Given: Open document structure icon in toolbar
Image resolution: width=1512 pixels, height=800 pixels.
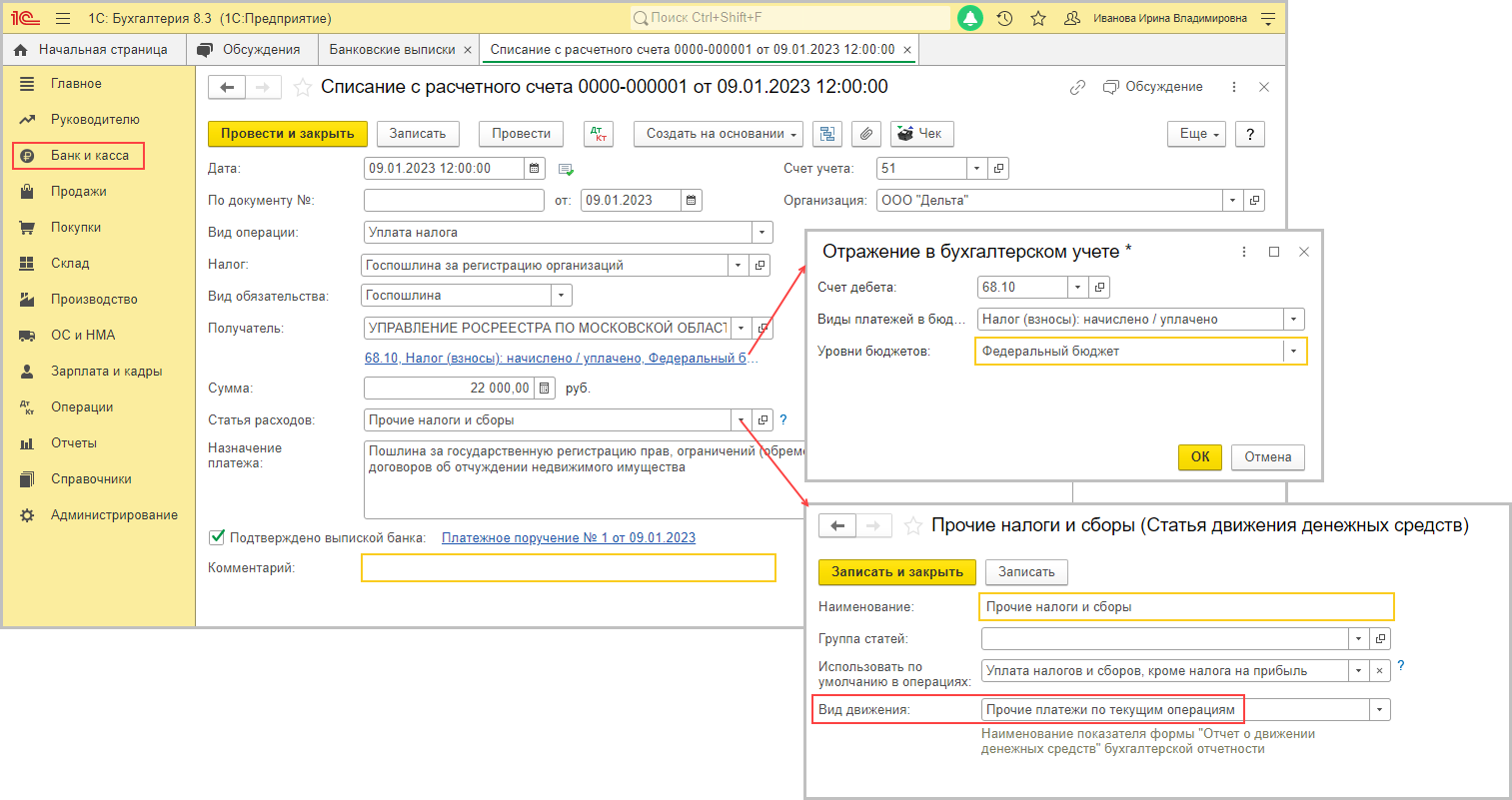Looking at the screenshot, I should [x=827, y=134].
